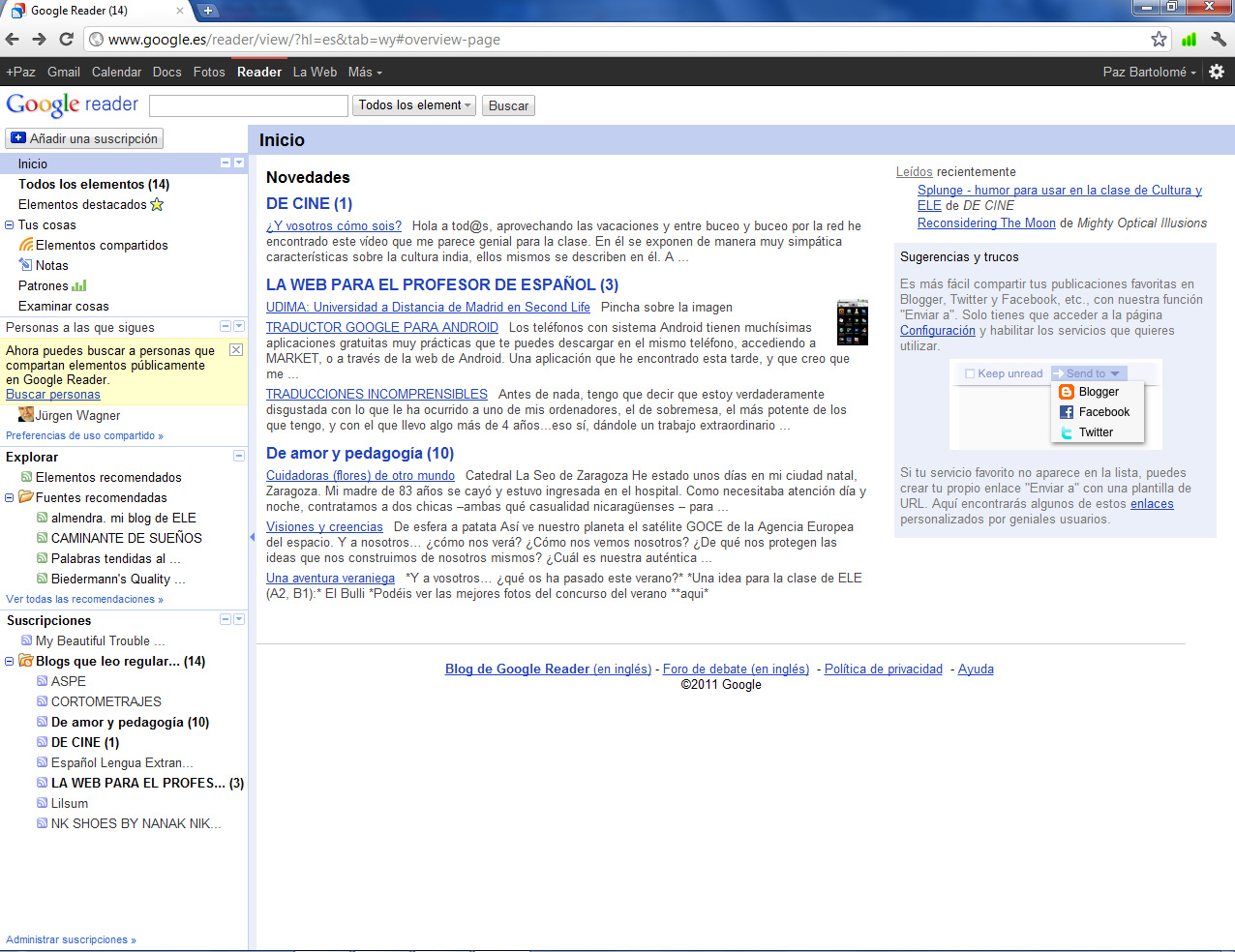The height and width of the screenshot is (952, 1235).
Task: Open Calendar from the Google bar
Action: 116,72
